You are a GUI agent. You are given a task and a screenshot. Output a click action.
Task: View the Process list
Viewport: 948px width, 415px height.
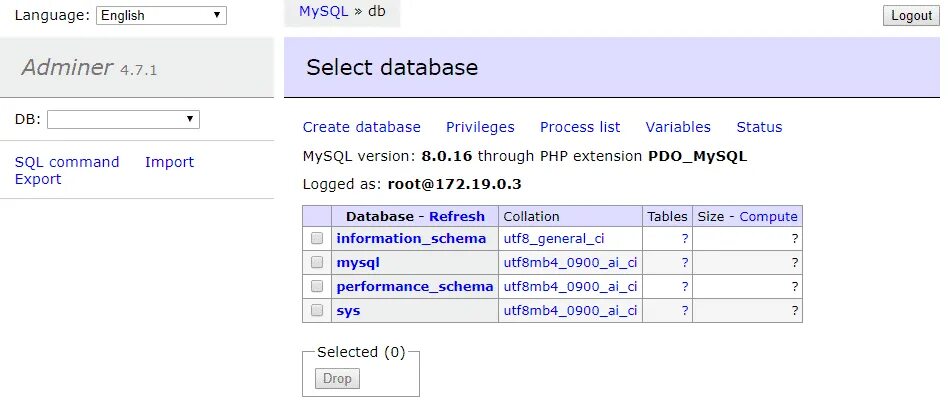point(580,127)
